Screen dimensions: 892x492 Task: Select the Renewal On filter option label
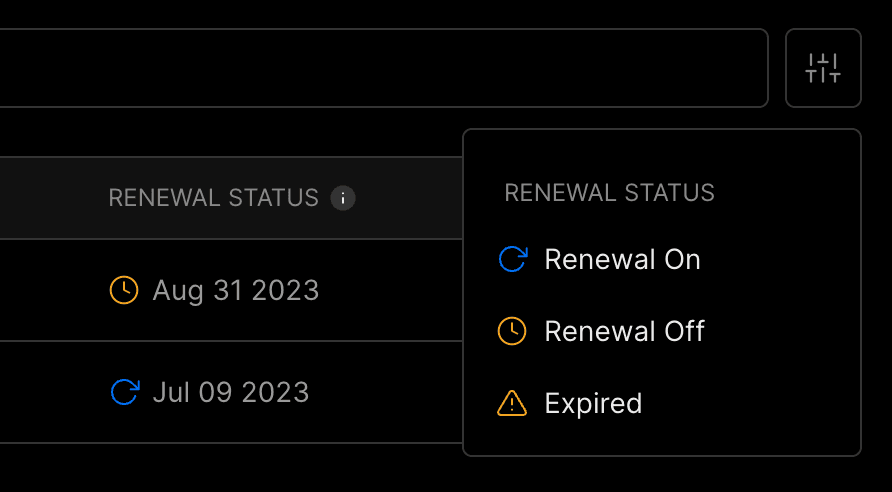click(622, 260)
